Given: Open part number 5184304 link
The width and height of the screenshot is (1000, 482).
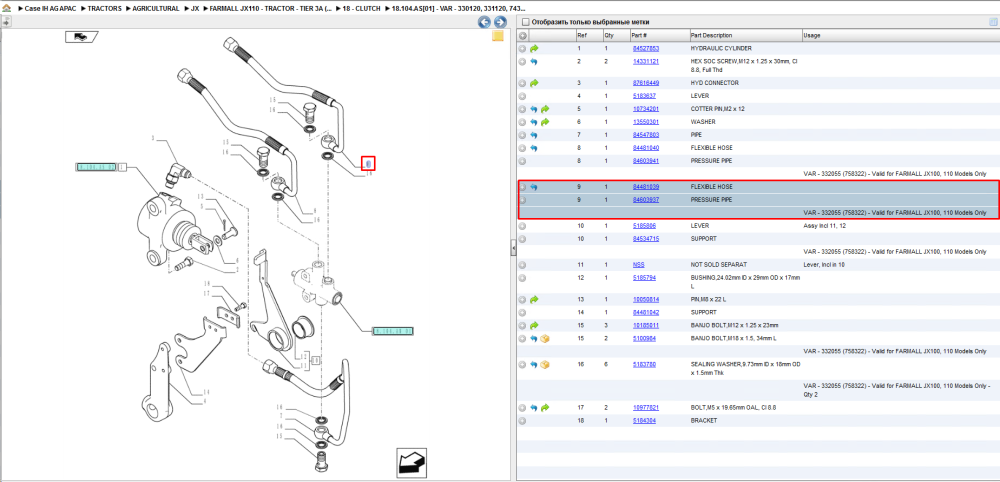Looking at the screenshot, I should click(x=643, y=421).
